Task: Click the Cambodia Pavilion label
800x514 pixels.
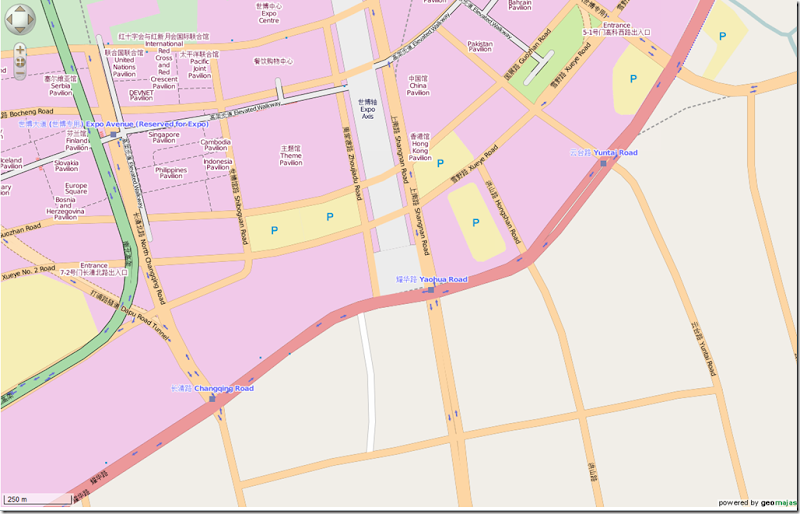Action: (x=216, y=145)
